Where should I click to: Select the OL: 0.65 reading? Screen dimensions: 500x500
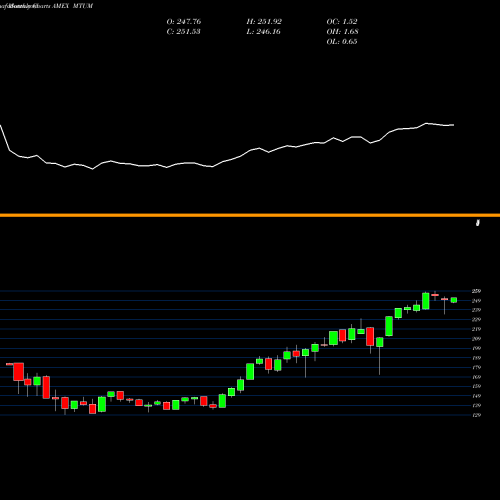pyautogui.click(x=342, y=42)
